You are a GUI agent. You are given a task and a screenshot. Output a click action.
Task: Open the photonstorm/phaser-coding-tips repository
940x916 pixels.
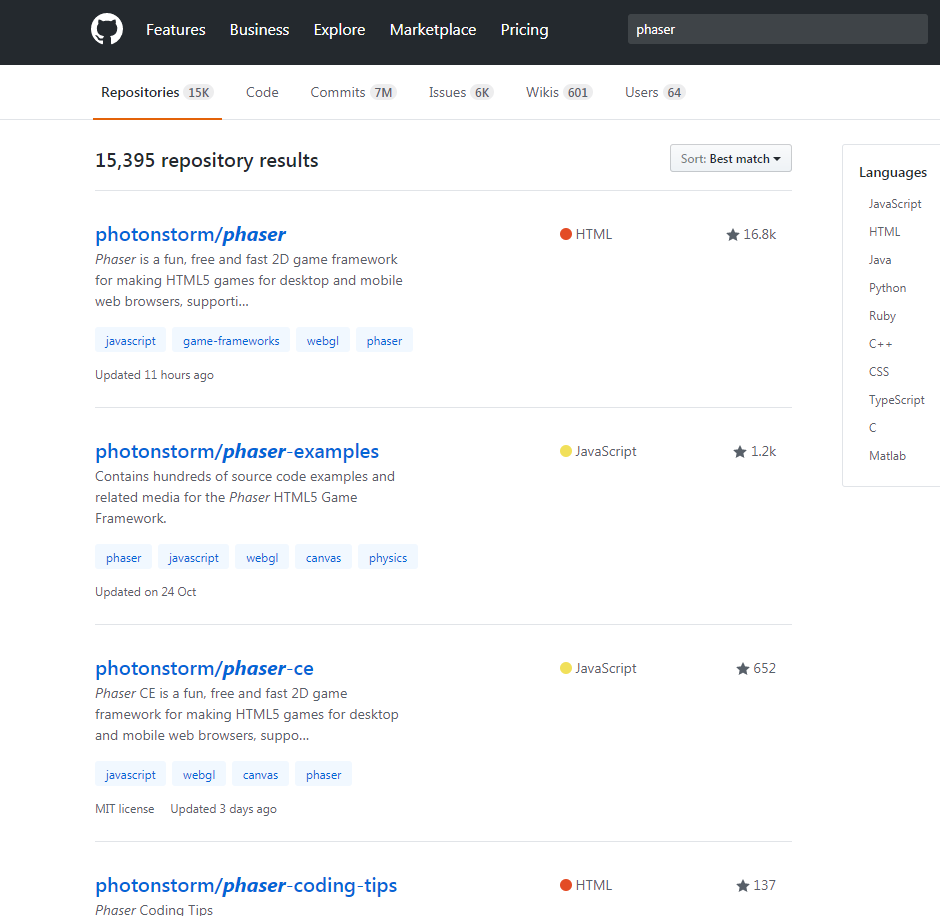(x=246, y=885)
